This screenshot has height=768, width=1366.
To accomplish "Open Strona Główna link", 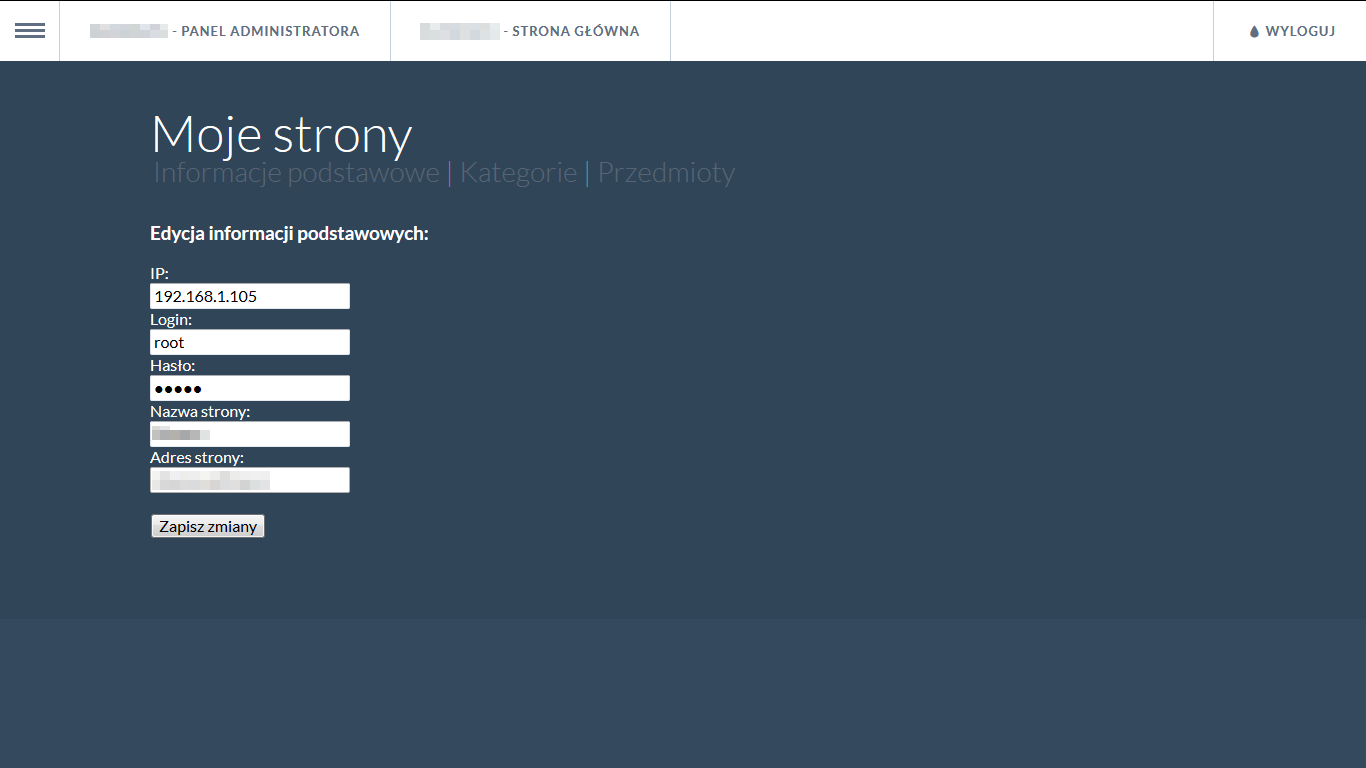I will 530,31.
